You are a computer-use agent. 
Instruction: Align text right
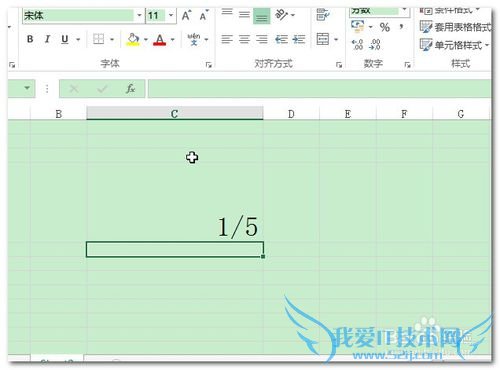tap(262, 39)
